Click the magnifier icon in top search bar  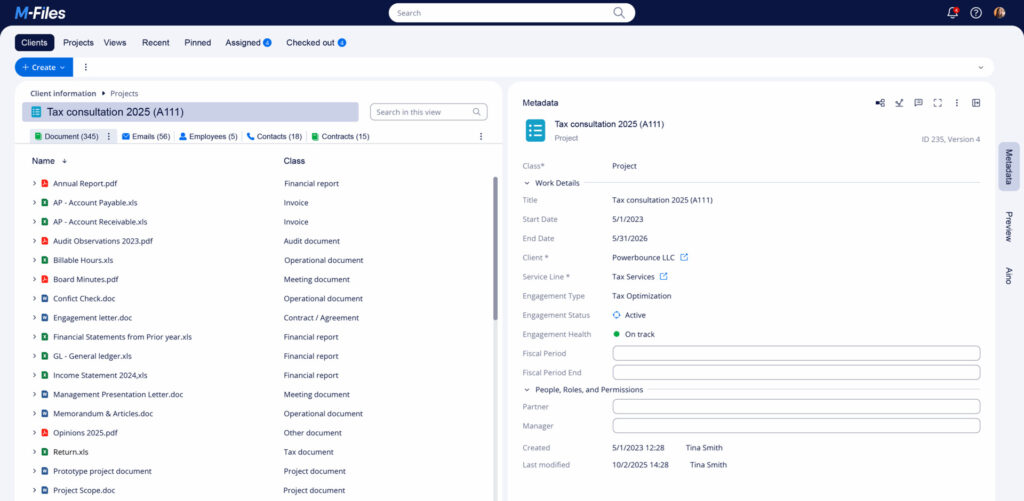point(619,13)
